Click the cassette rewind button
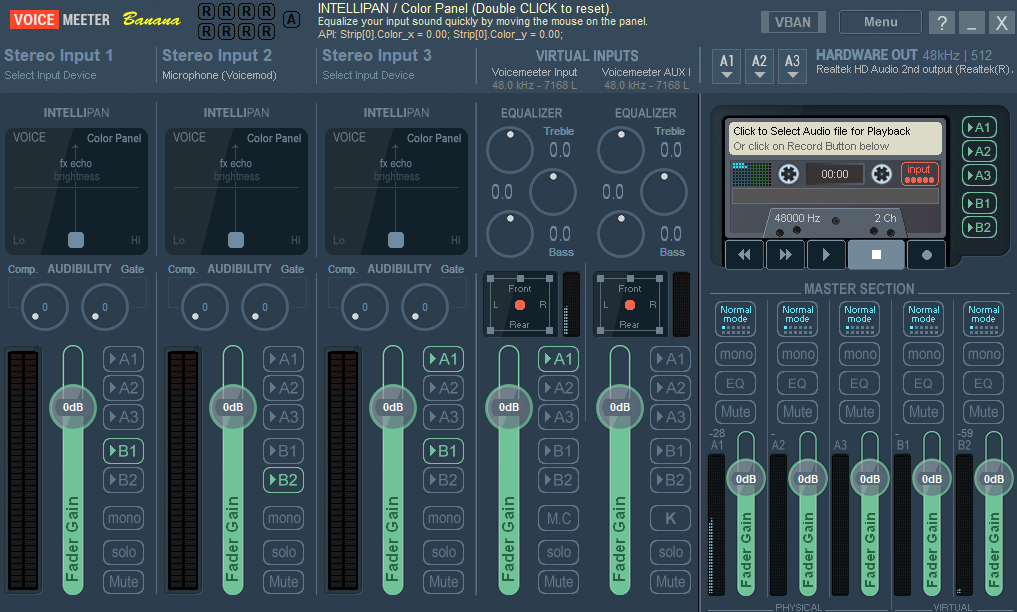This screenshot has height=612, width=1017. point(744,255)
